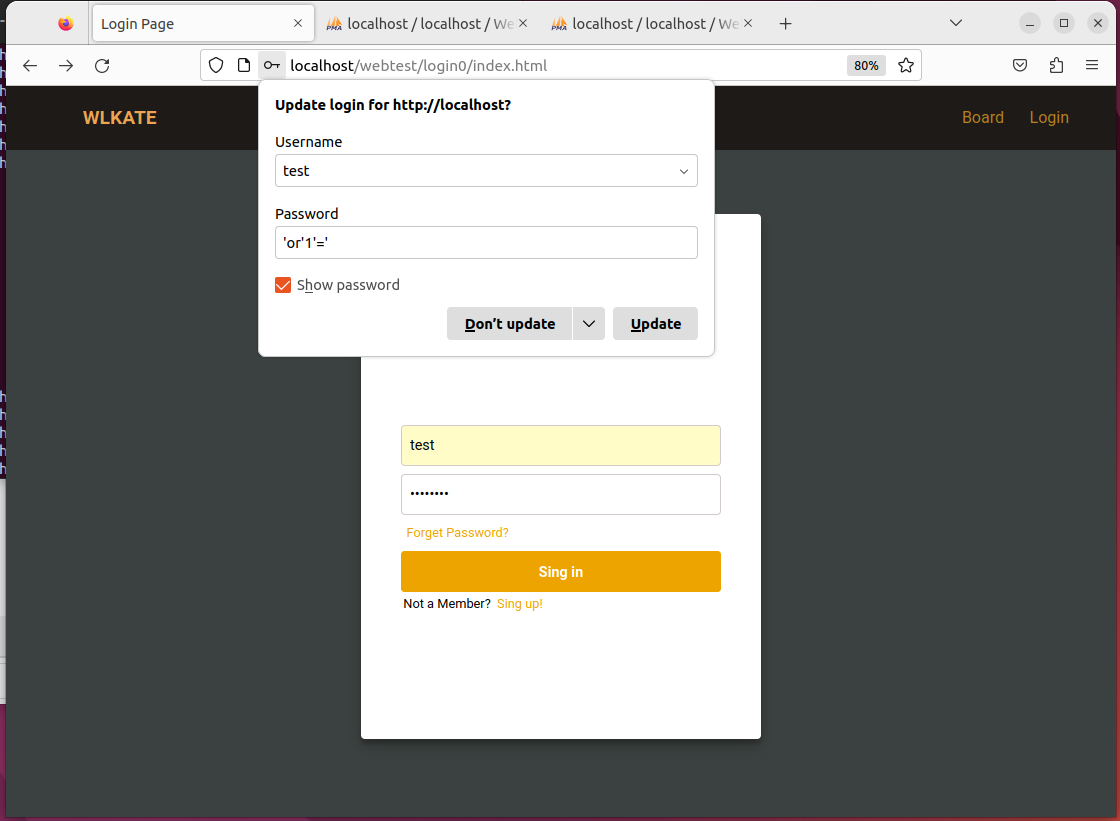Close the second localhost phpMyAdmin tab
Image resolution: width=1120 pixels, height=821 pixels.
pyautogui.click(x=523, y=24)
